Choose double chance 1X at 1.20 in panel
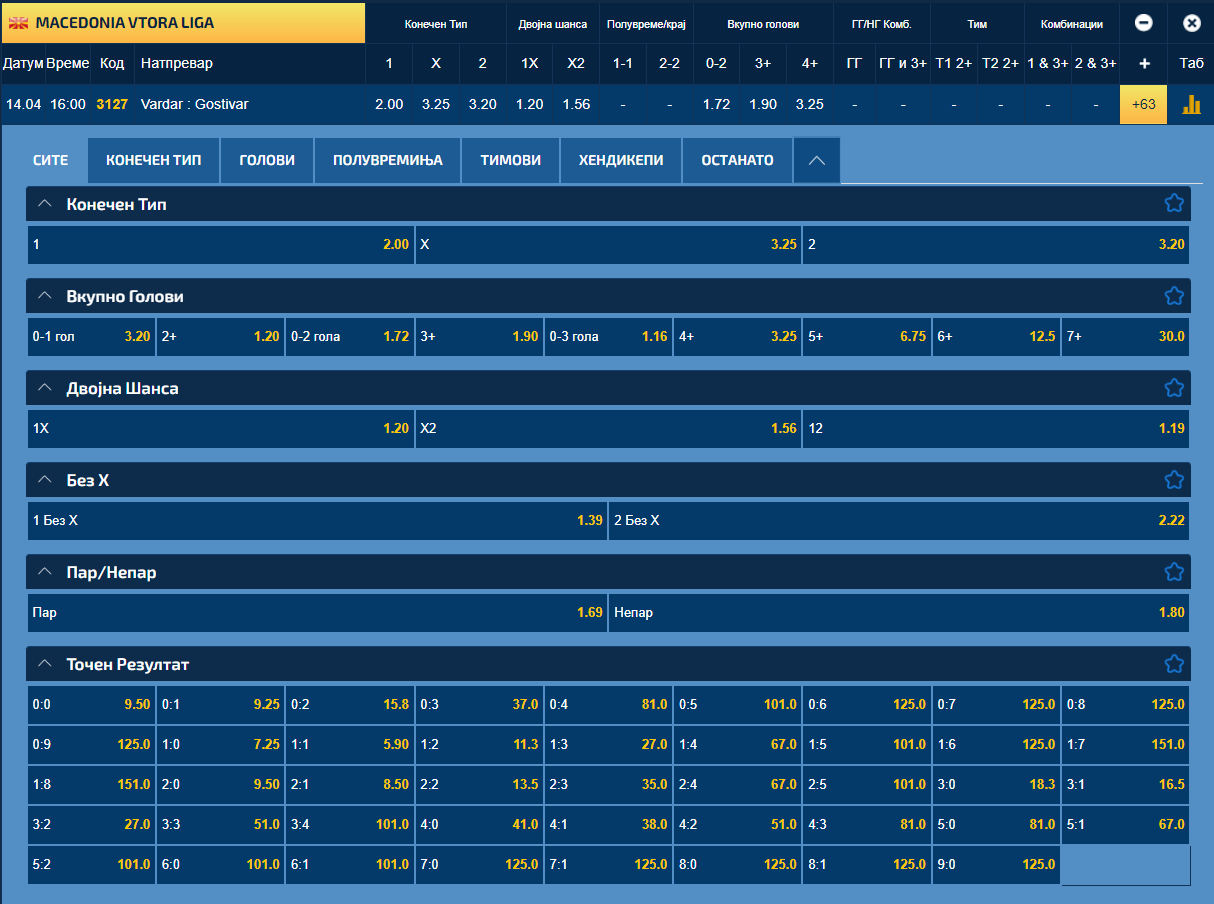 (221, 428)
